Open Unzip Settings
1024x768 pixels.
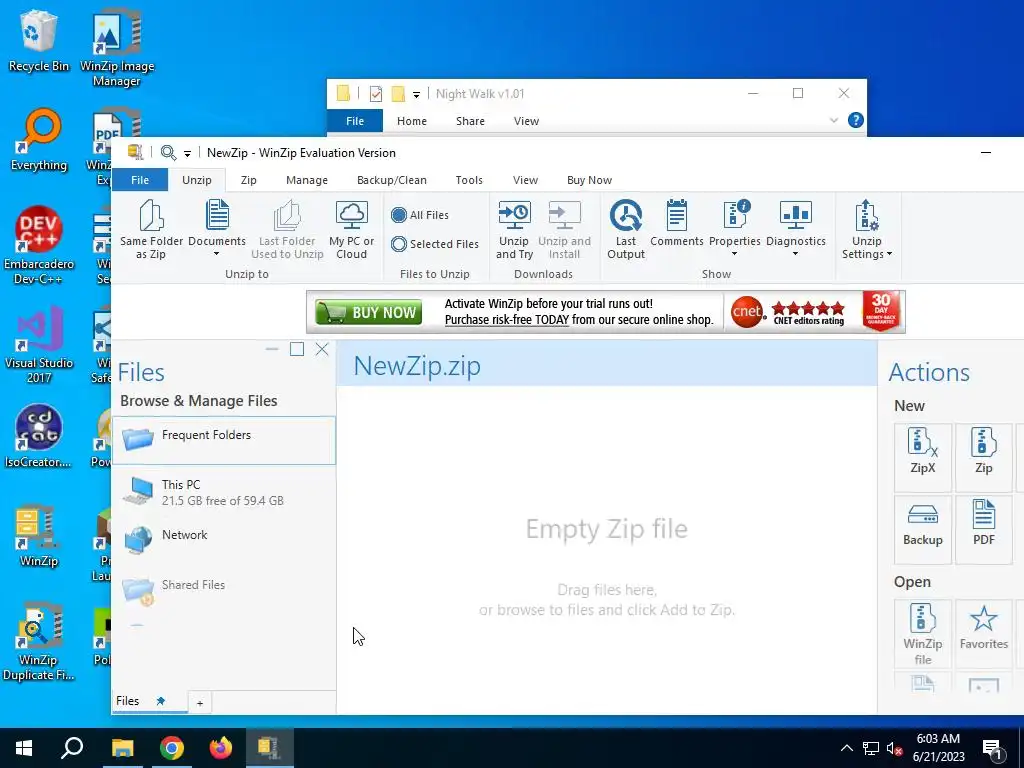pos(867,229)
